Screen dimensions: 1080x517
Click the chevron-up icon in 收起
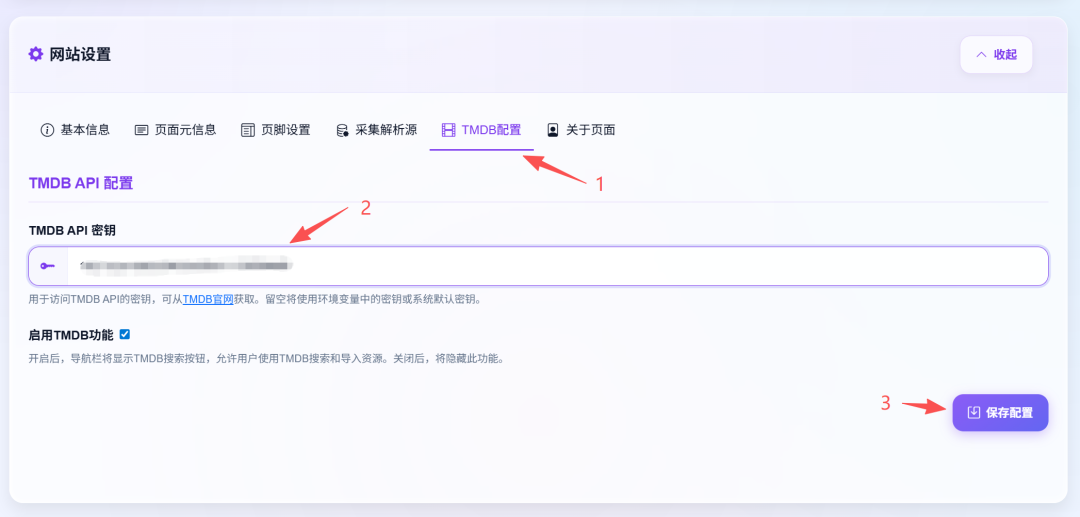tap(982, 54)
